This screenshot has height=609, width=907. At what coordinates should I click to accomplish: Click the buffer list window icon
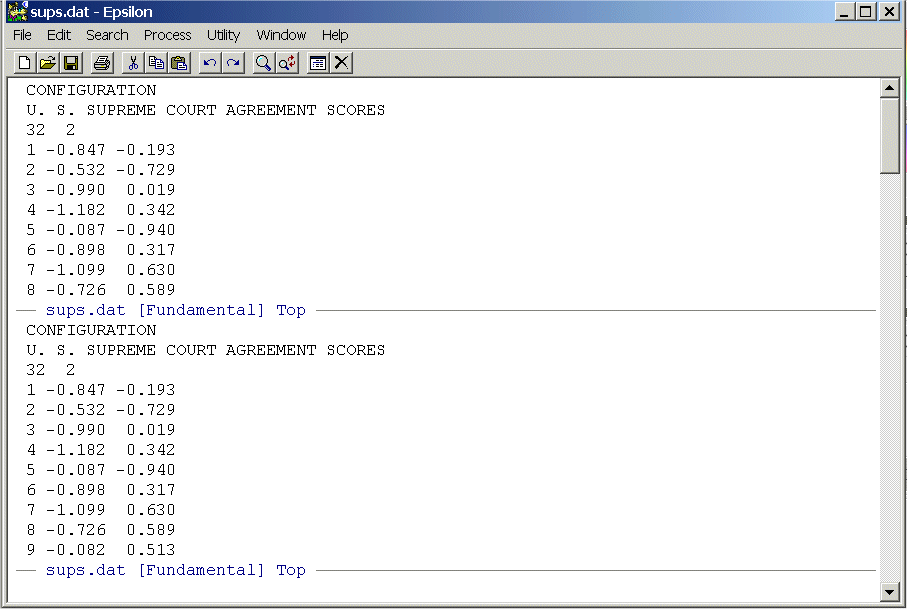[x=318, y=63]
